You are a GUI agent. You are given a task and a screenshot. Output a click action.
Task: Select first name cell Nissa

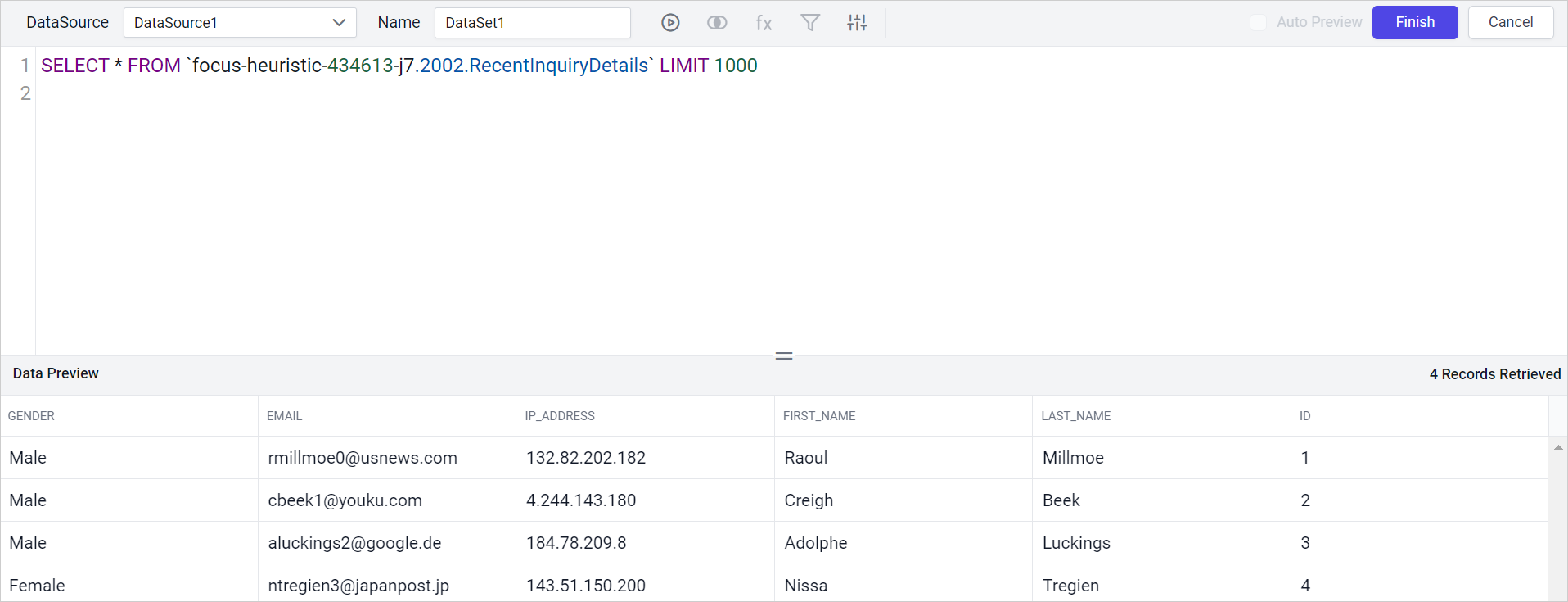[x=903, y=585]
